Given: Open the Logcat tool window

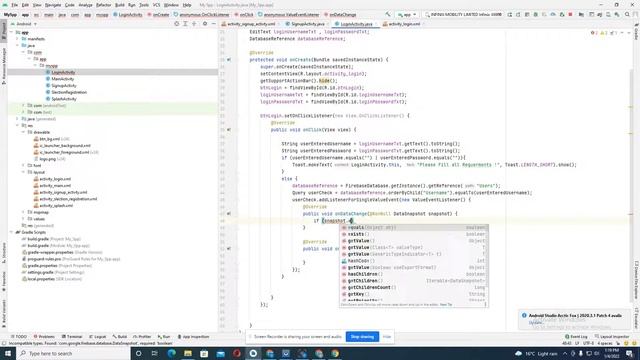Looking at the screenshot, I should [x=98, y=337].
